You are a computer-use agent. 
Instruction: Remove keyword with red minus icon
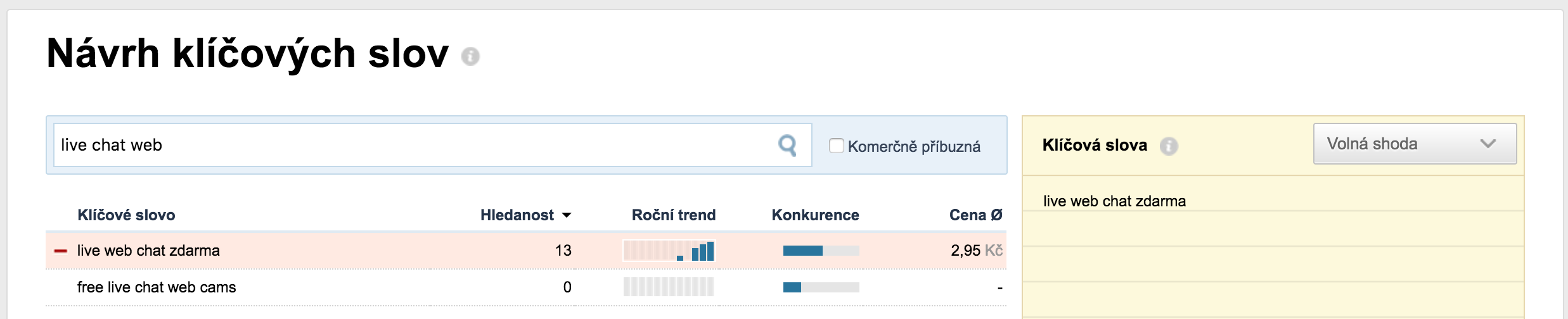pyautogui.click(x=61, y=251)
